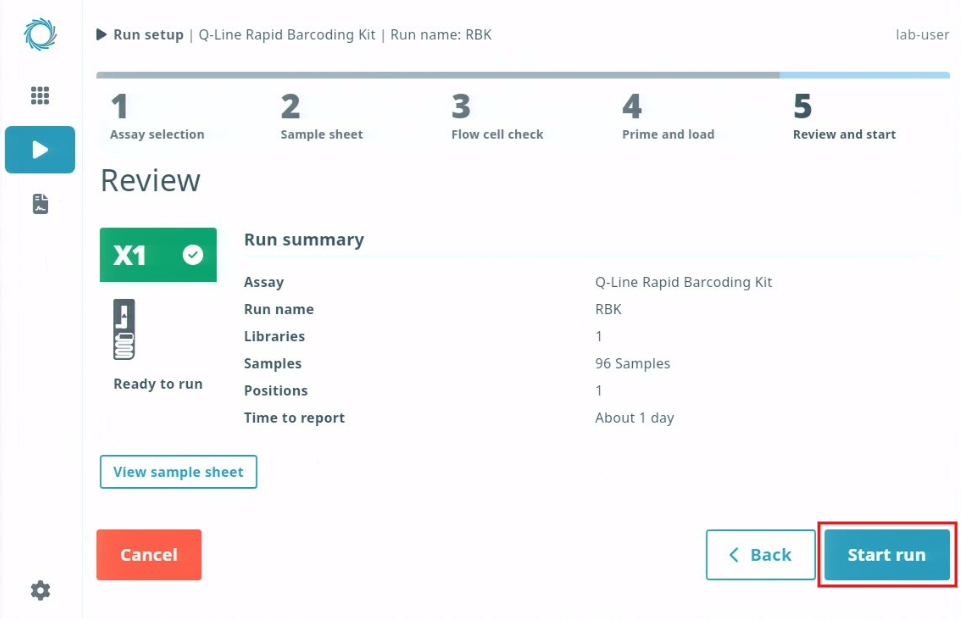
Task: Click the 'Review' page heading
Action: [x=150, y=180]
